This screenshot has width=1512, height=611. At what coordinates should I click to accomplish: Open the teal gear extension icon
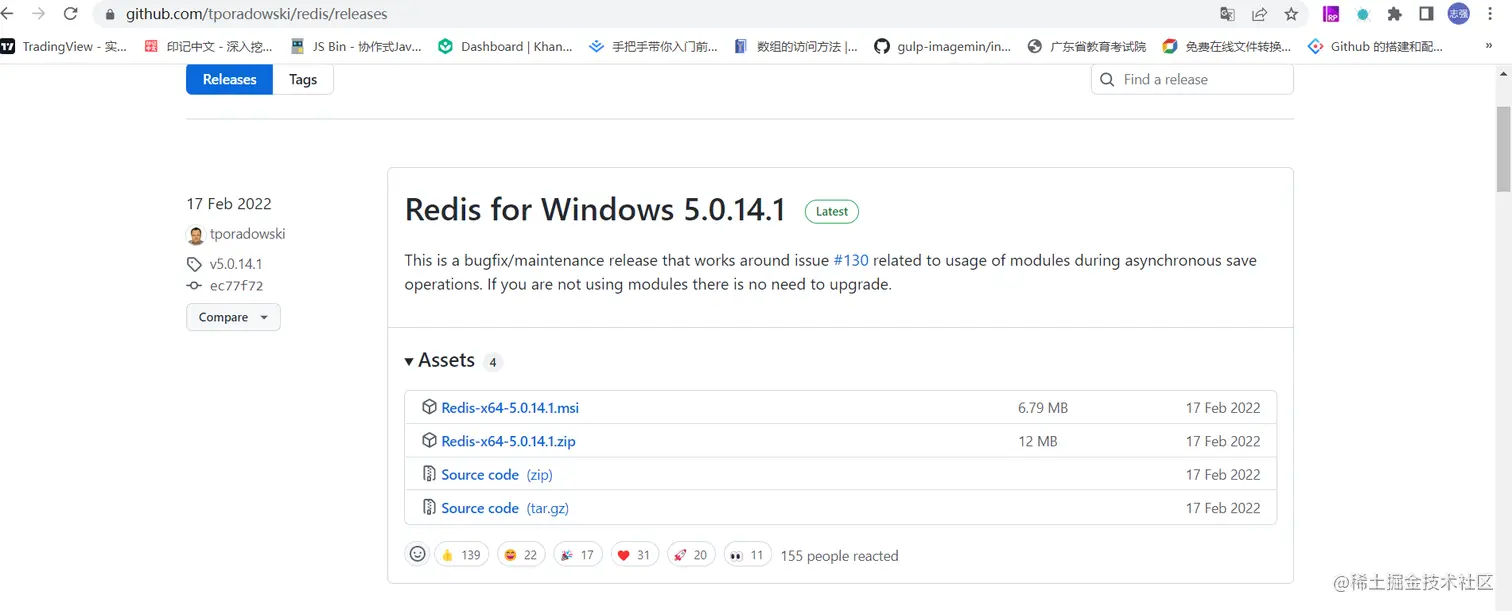click(1363, 14)
